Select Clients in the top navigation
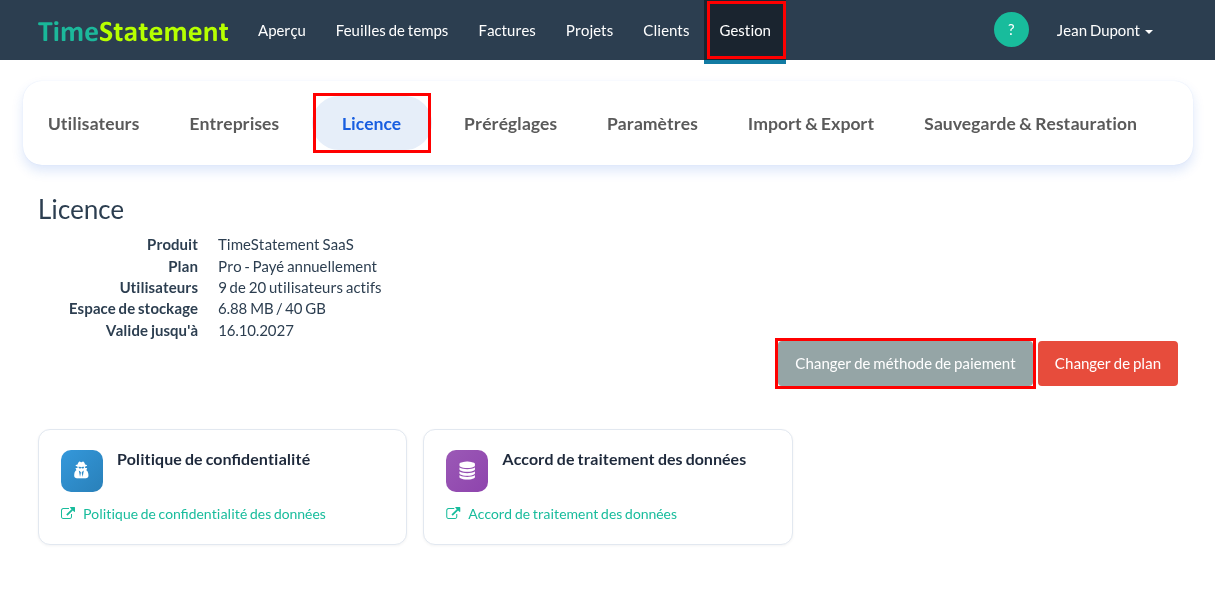 coord(666,31)
